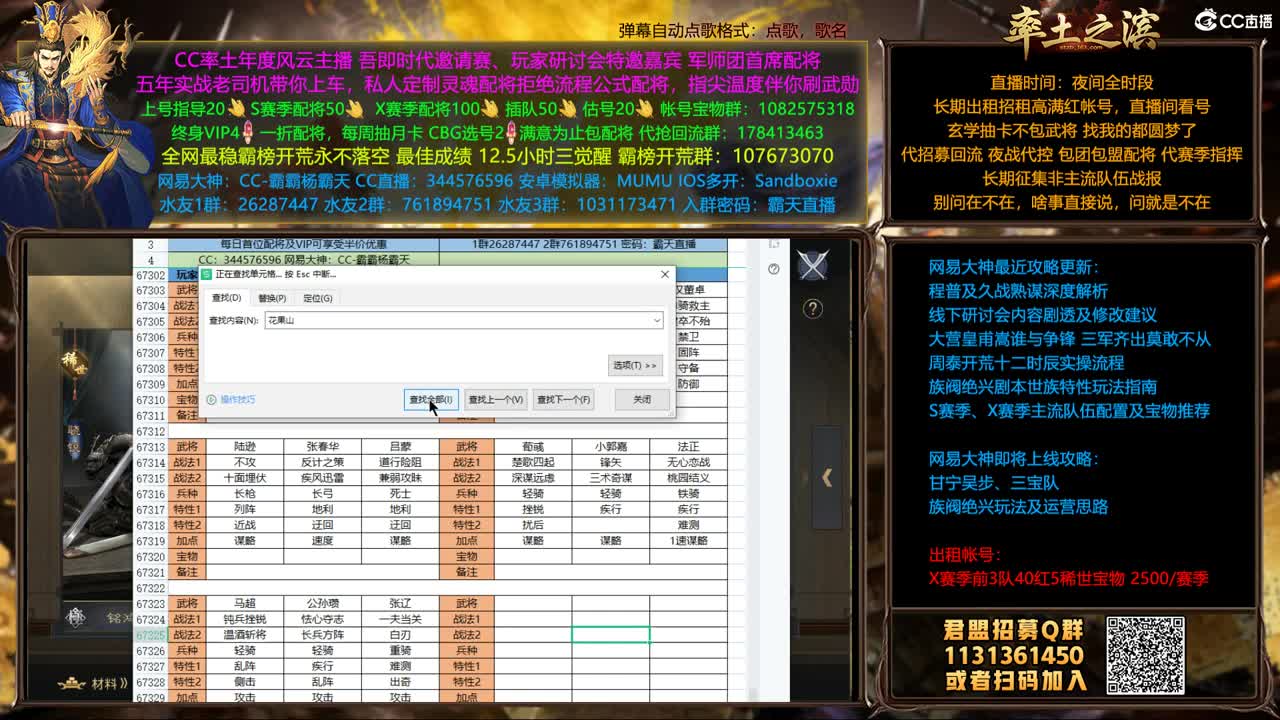Click 关闭 button in find dialog
Screen dimensions: 1280x720
coord(642,399)
